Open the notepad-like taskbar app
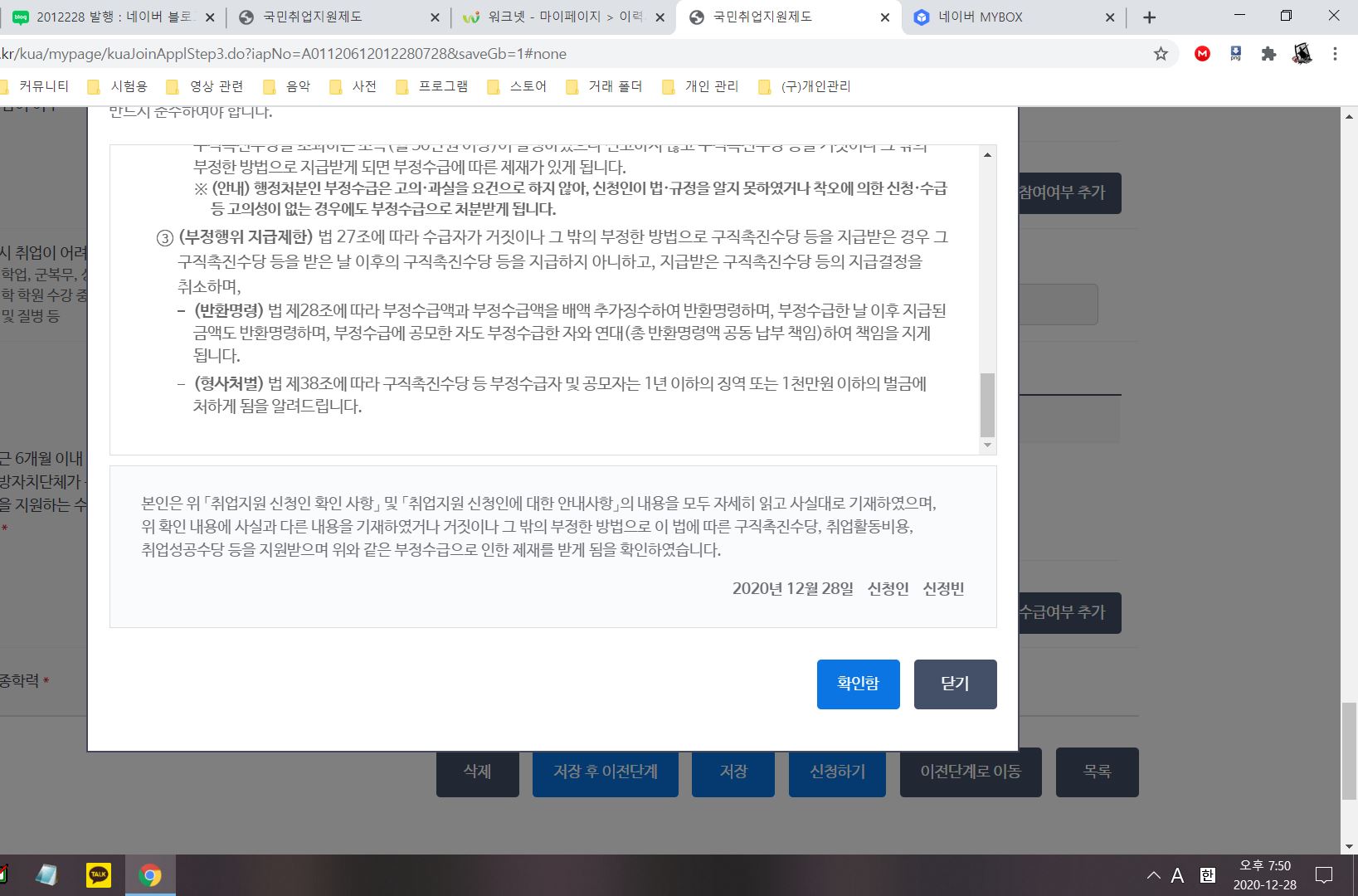Image resolution: width=1358 pixels, height=896 pixels. tap(46, 875)
